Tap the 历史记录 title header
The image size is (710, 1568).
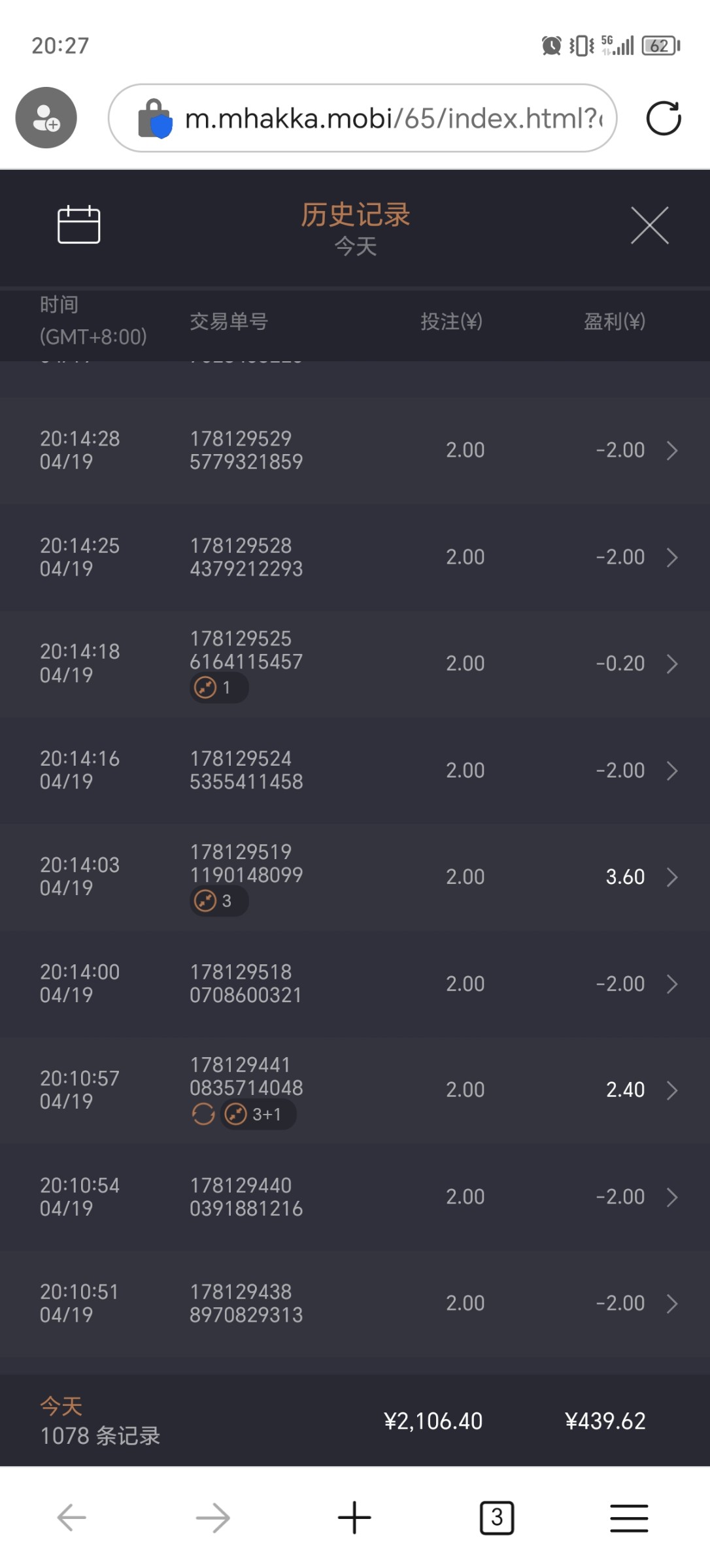[355, 215]
